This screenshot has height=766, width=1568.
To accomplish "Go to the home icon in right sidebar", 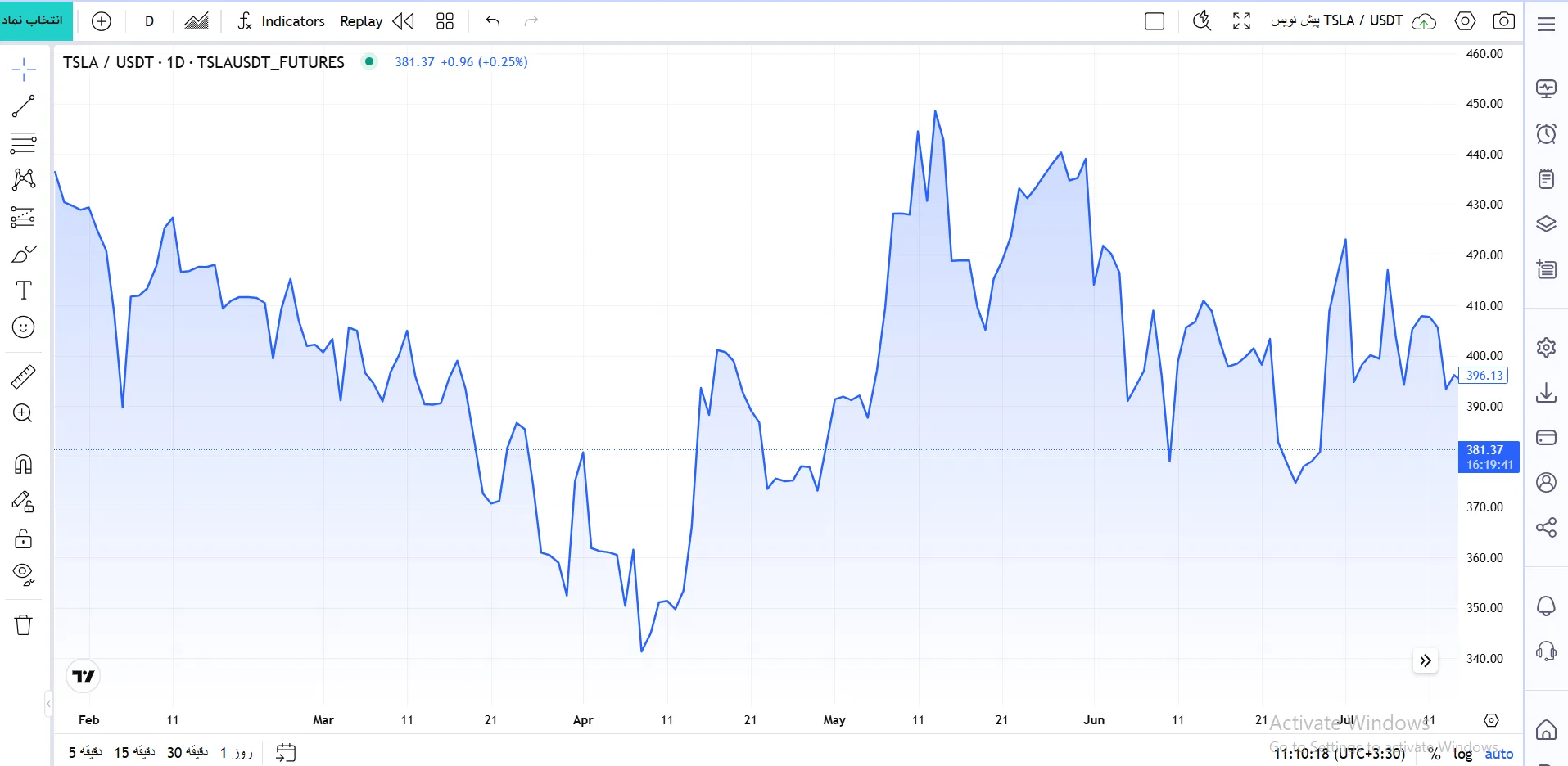I will 1547,730.
